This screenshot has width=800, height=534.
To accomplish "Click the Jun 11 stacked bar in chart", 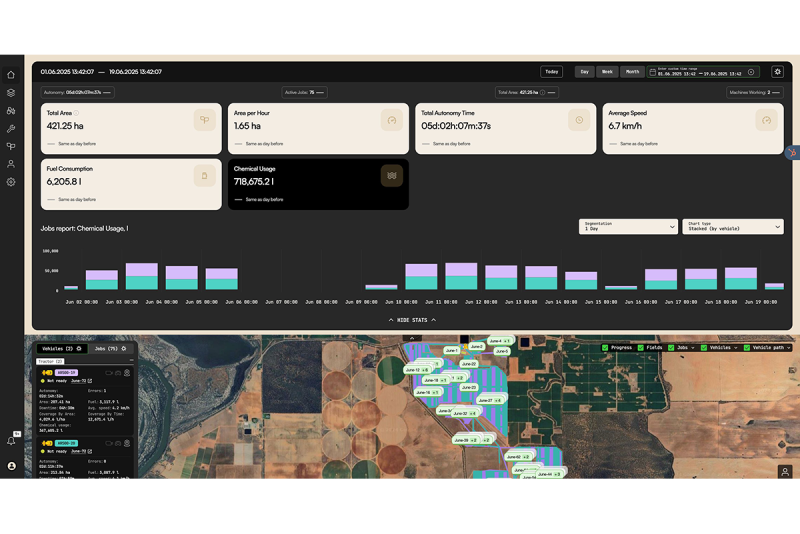I will [x=461, y=276].
